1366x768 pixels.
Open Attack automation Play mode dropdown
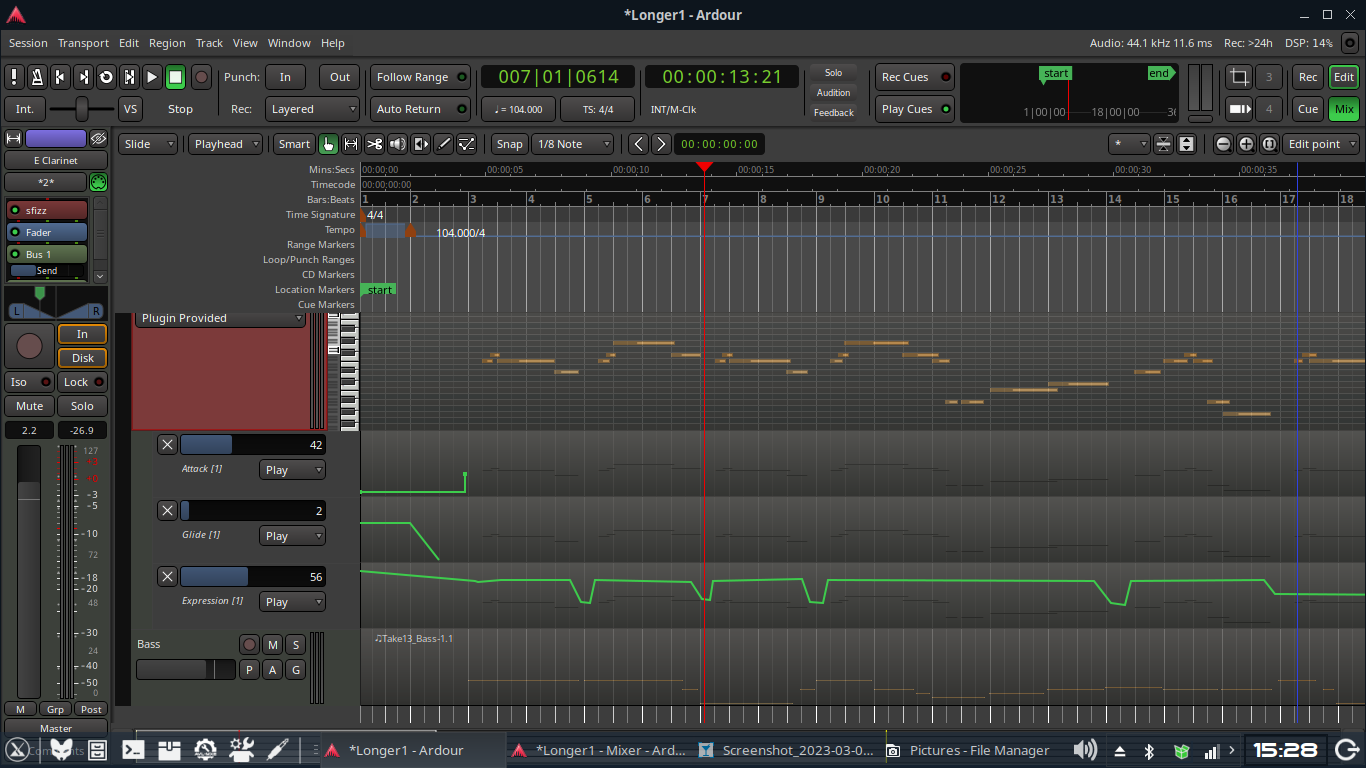point(292,470)
